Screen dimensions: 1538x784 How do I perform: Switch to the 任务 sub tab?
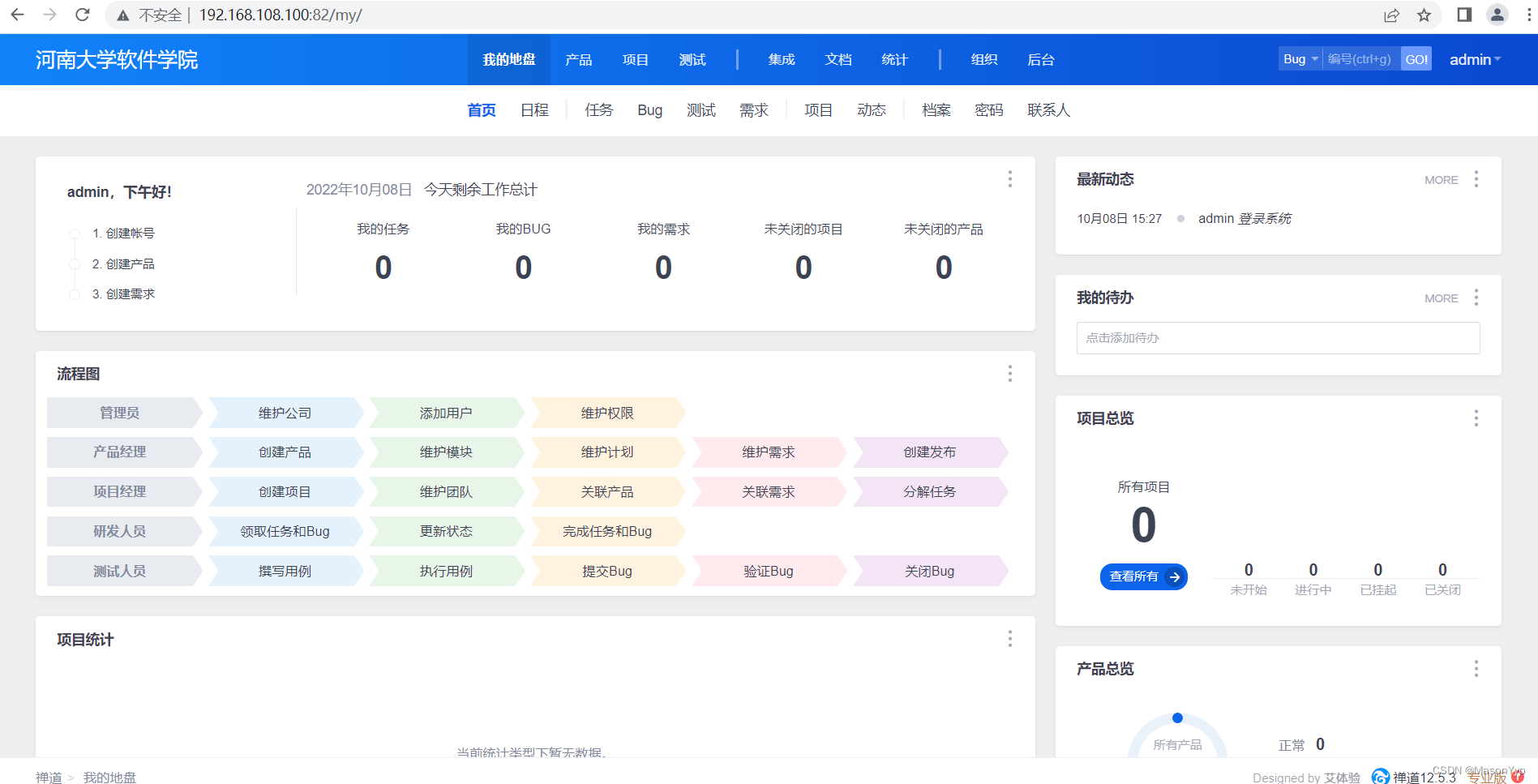click(599, 110)
